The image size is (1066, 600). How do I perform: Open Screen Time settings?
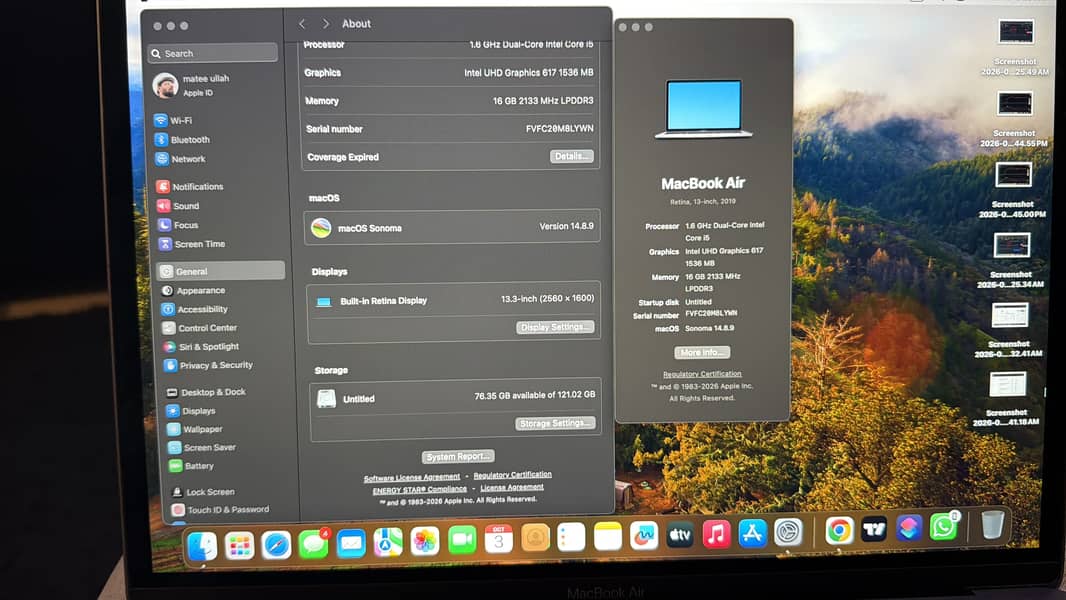pos(192,244)
